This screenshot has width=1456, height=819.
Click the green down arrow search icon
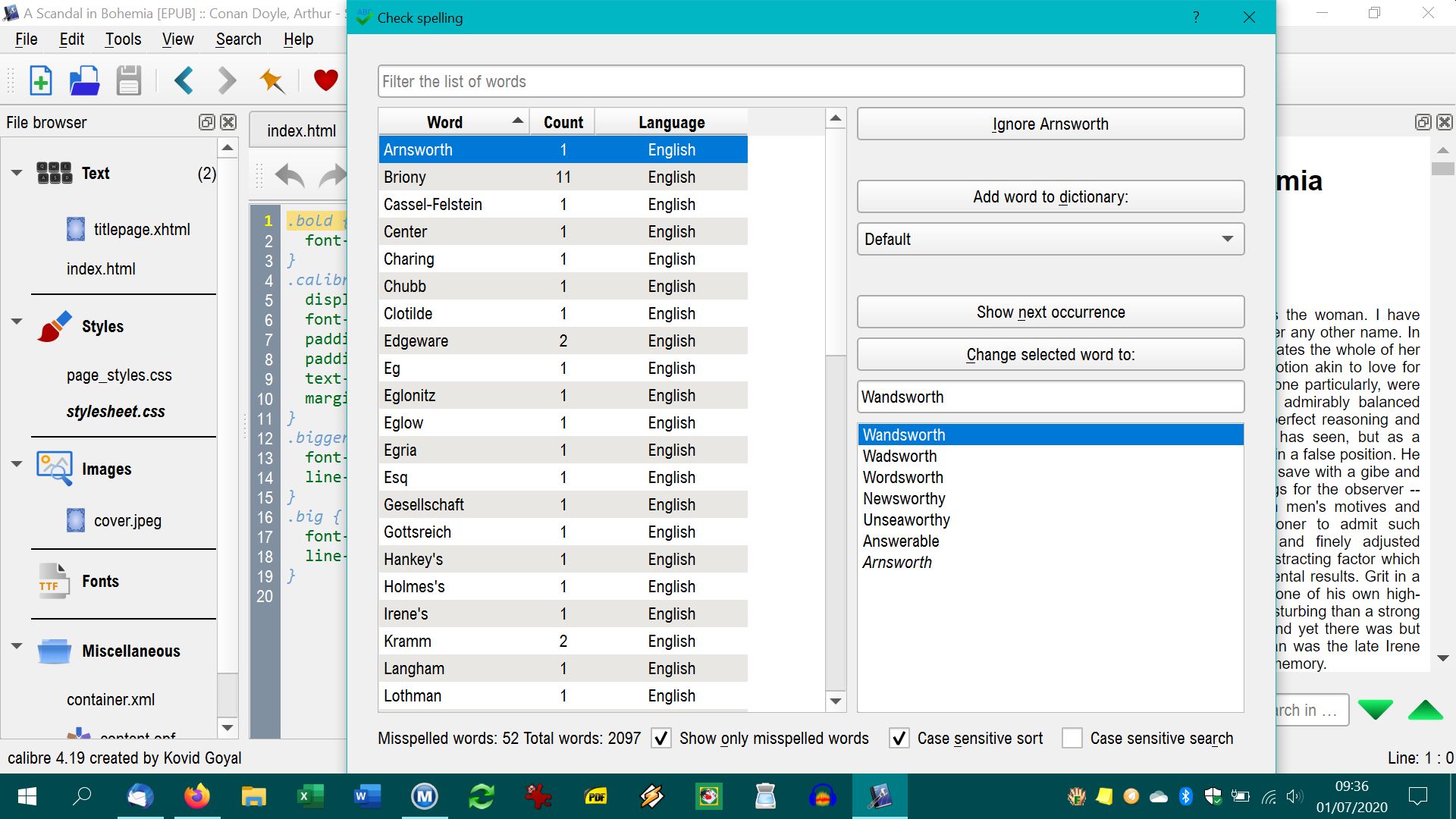pyautogui.click(x=1375, y=710)
